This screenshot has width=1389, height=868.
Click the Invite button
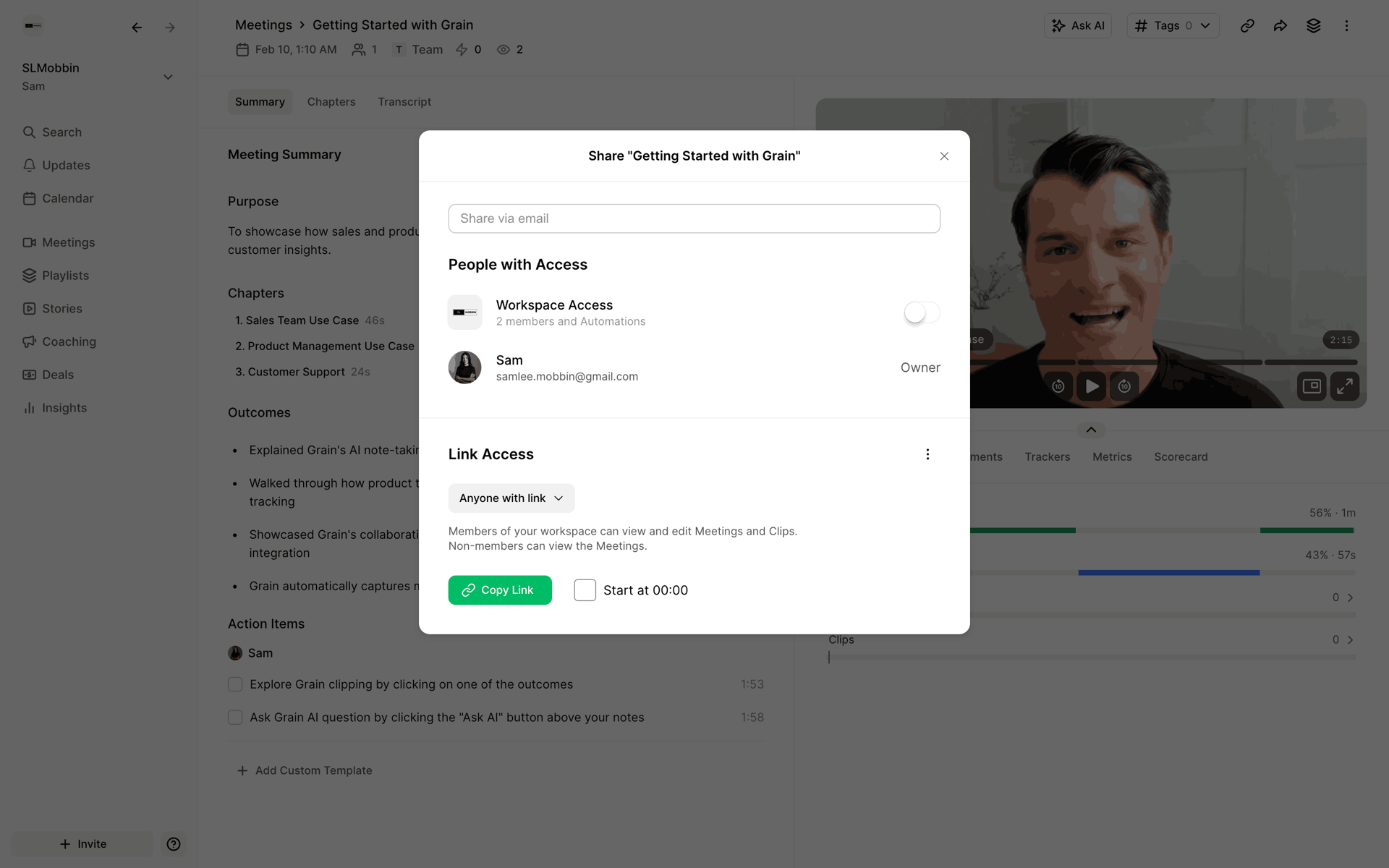[x=82, y=844]
